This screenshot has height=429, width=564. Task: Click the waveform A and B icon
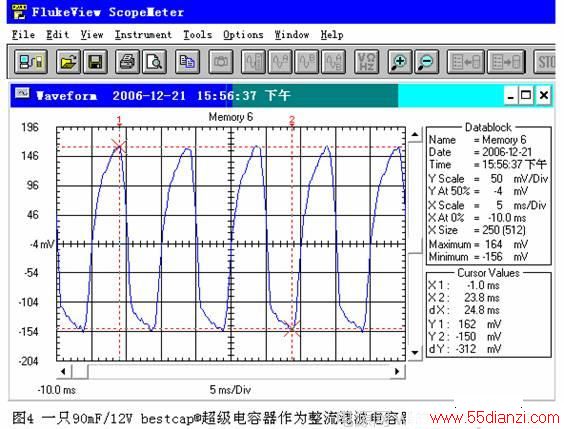[333, 62]
